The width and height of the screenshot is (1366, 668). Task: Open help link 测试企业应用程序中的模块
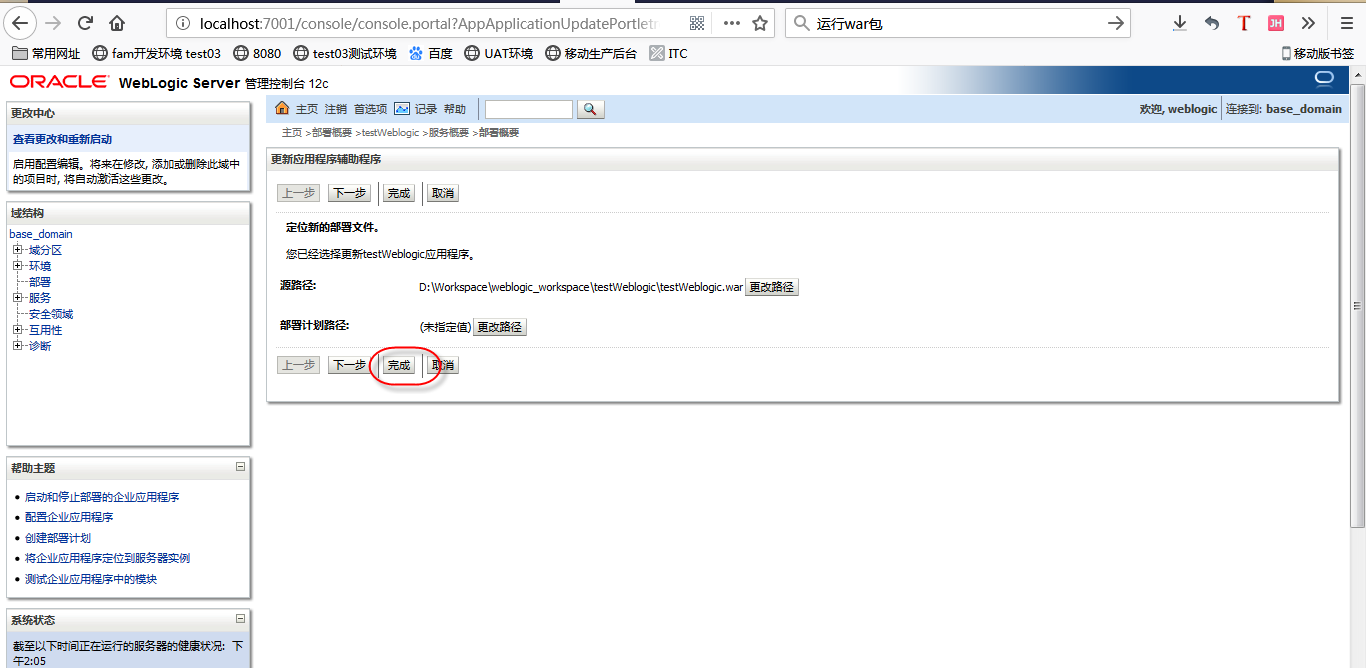point(91,579)
